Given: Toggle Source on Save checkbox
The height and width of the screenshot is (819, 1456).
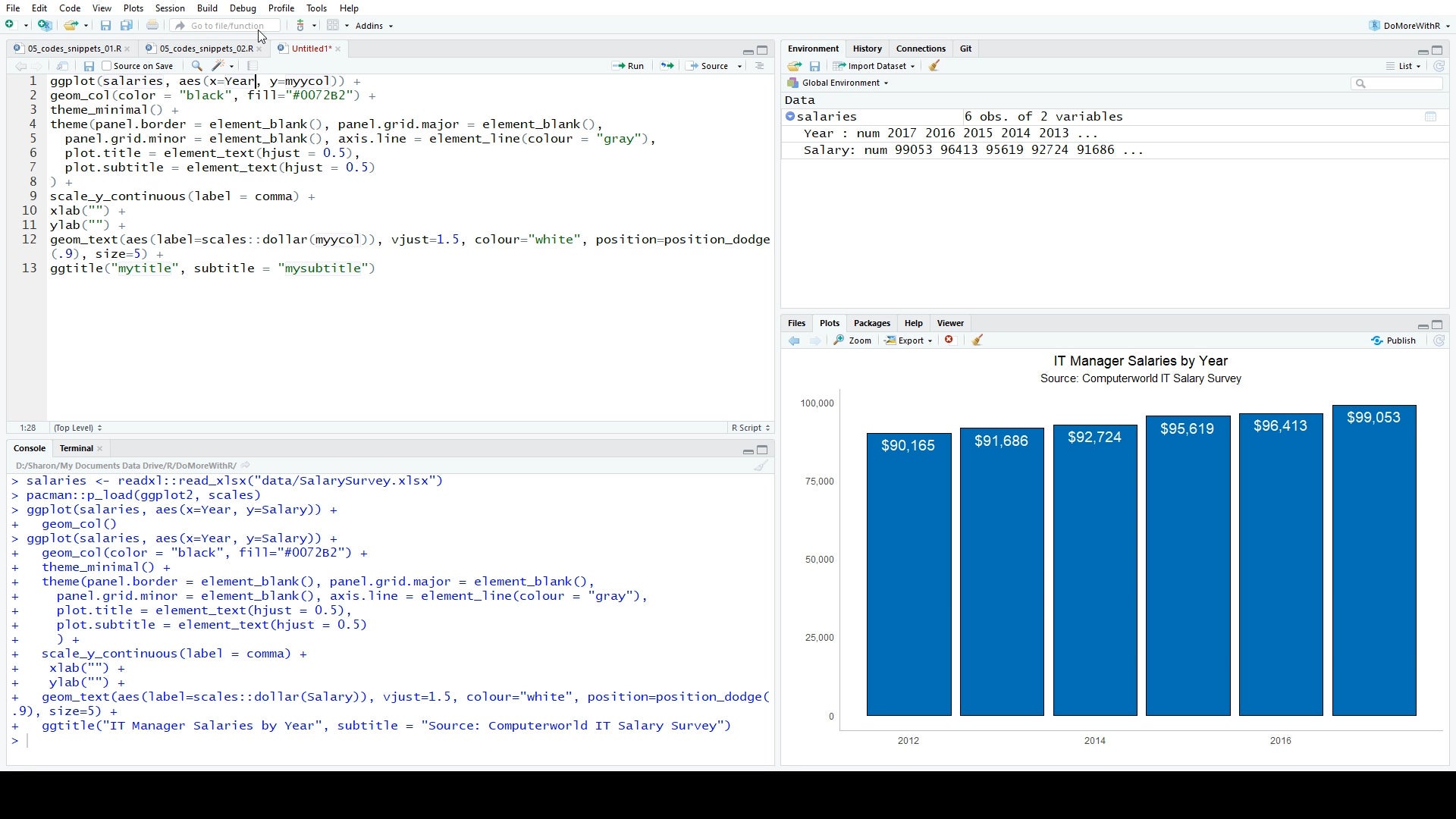Looking at the screenshot, I should coord(107,66).
